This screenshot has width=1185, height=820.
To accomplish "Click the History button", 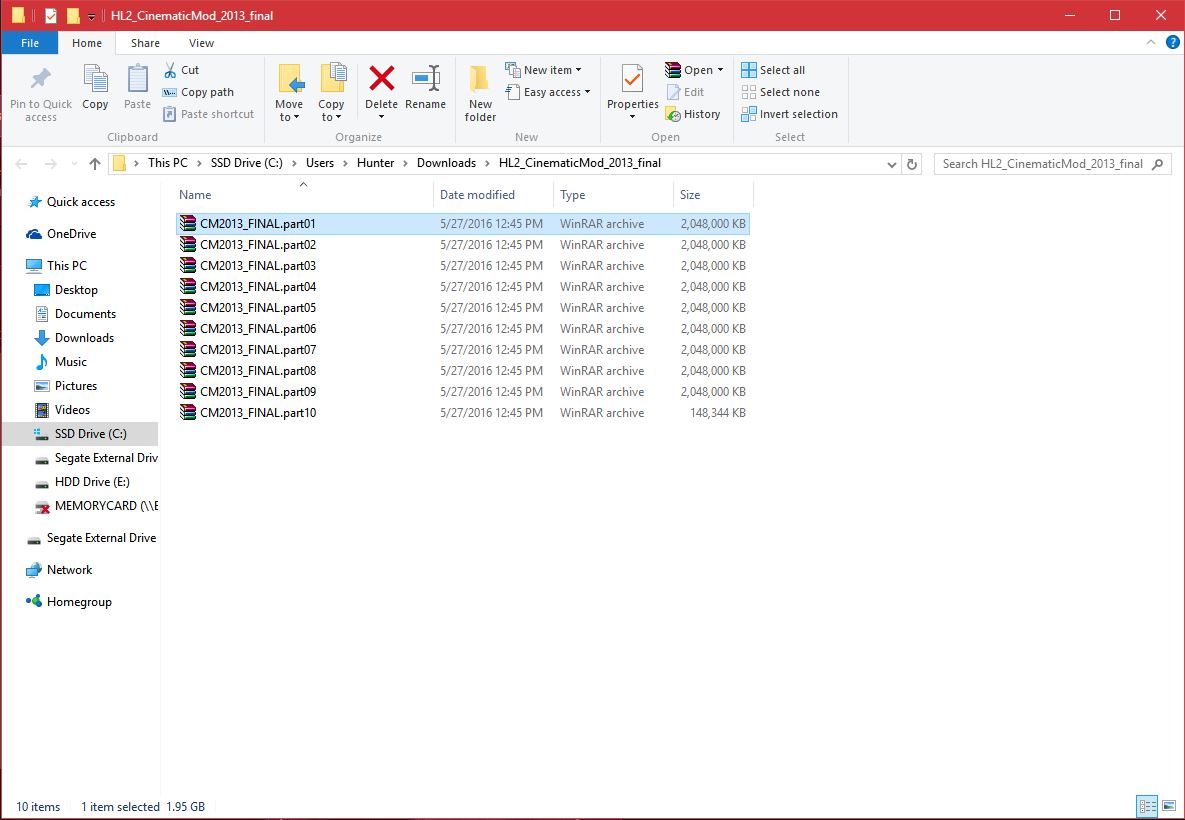I will (x=693, y=114).
